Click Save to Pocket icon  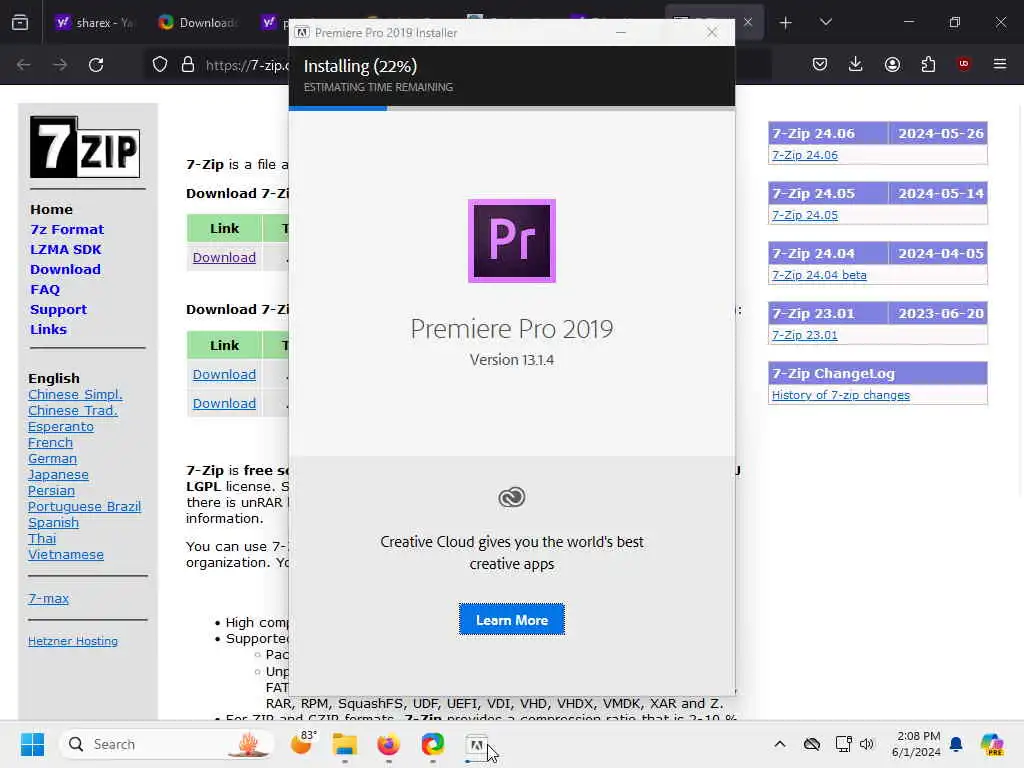tap(820, 64)
